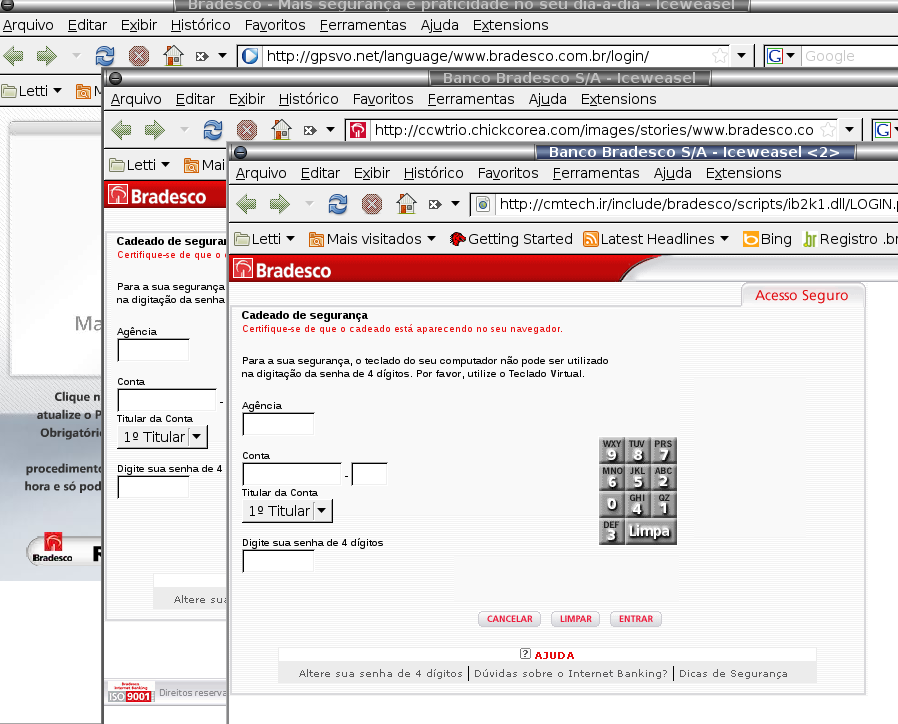Viewport: 898px width, 724px height.
Task: Open URL history dropdown in rear window
Action: point(742,56)
